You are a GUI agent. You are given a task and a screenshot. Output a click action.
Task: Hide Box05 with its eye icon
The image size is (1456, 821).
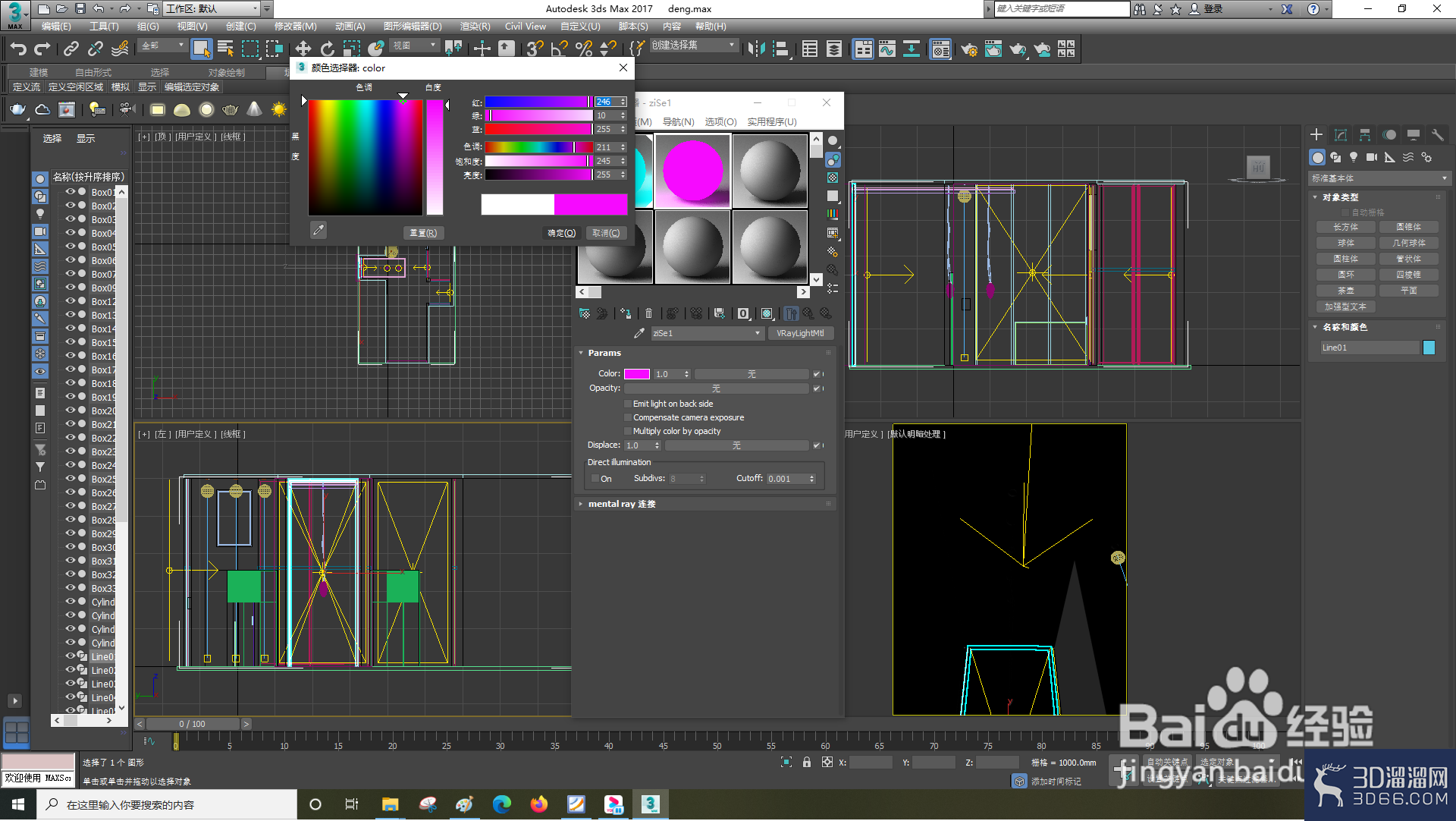tap(71, 247)
